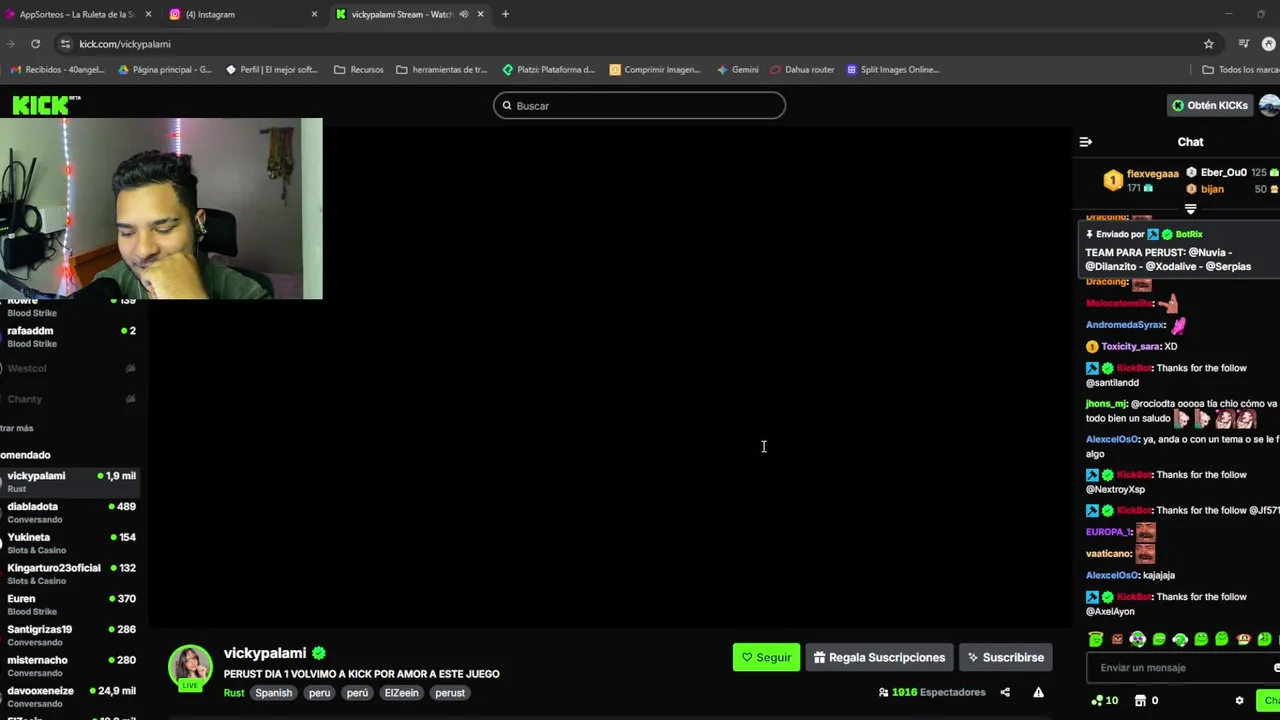The width and height of the screenshot is (1280, 720).
Task: Open the chat settings gear icon
Action: [1239, 701]
